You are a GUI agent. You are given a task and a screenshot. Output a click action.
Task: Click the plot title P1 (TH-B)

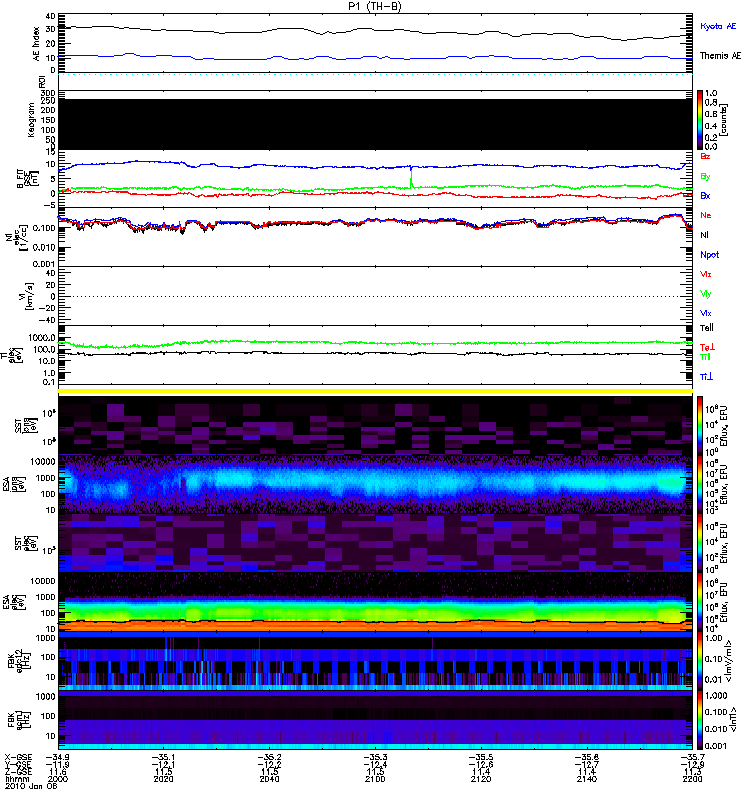pyautogui.click(x=374, y=6)
